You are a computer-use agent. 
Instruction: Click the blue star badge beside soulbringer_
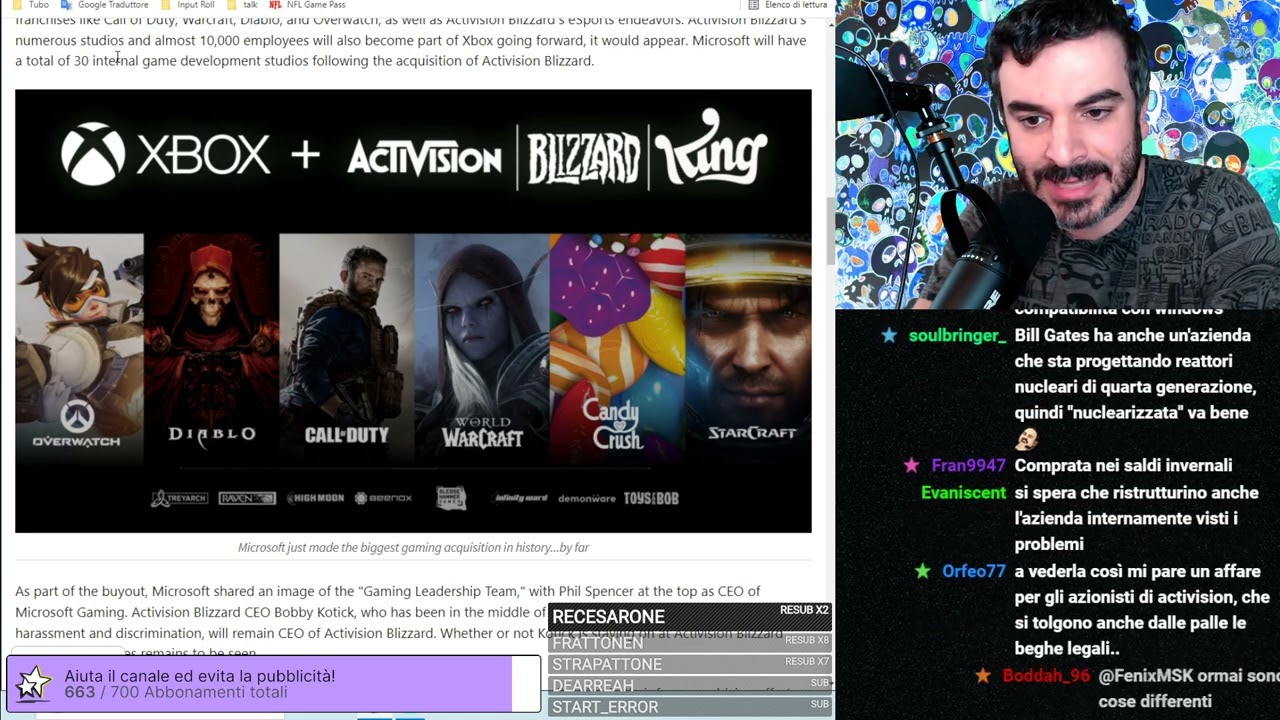[889, 336]
